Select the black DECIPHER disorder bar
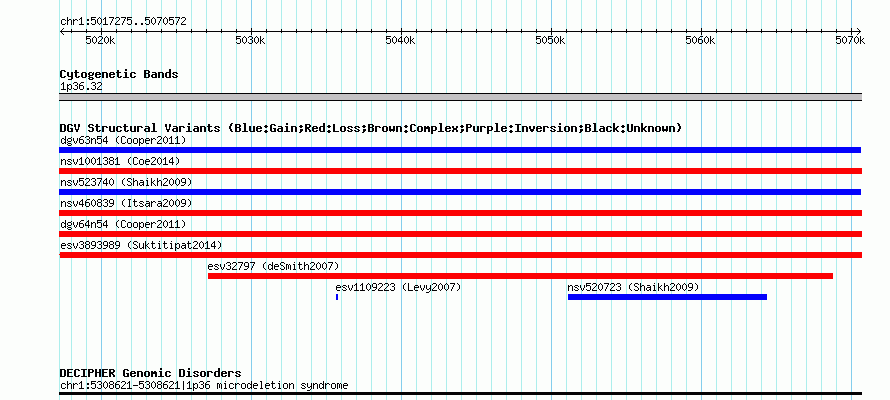Viewport: 890px width, 400px height. (460, 393)
